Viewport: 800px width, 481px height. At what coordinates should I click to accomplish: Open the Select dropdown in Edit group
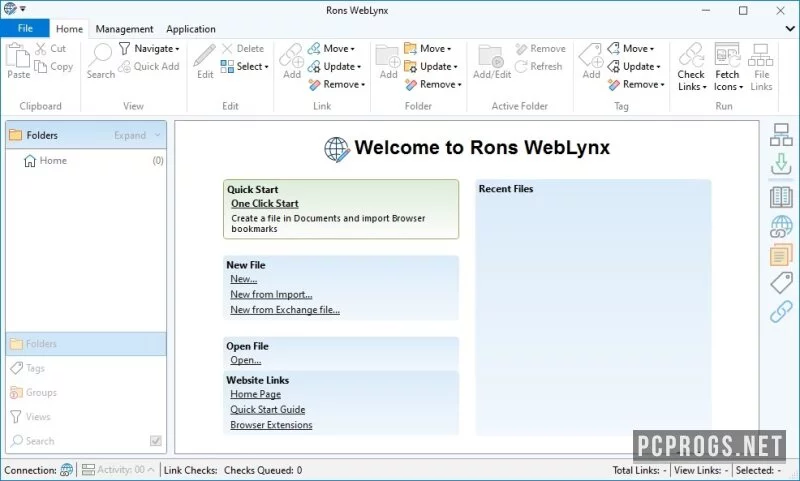[x=244, y=66]
